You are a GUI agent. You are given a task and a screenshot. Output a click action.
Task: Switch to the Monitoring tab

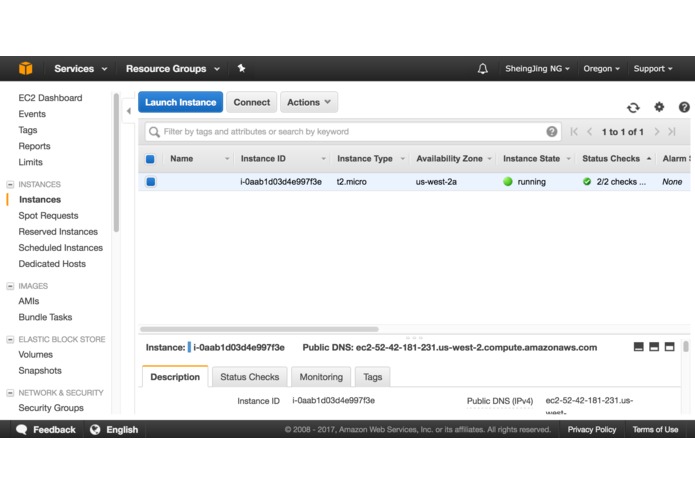pyautogui.click(x=321, y=377)
